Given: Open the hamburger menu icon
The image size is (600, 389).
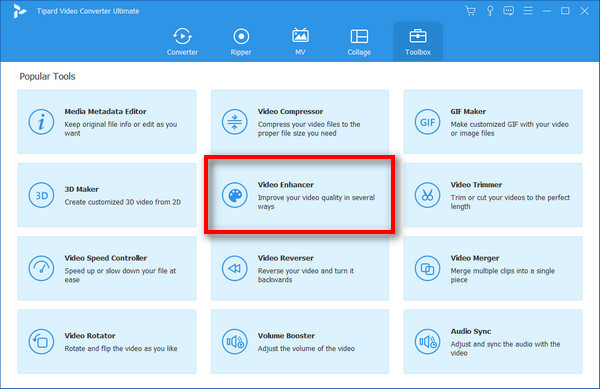Looking at the screenshot, I should (x=528, y=11).
